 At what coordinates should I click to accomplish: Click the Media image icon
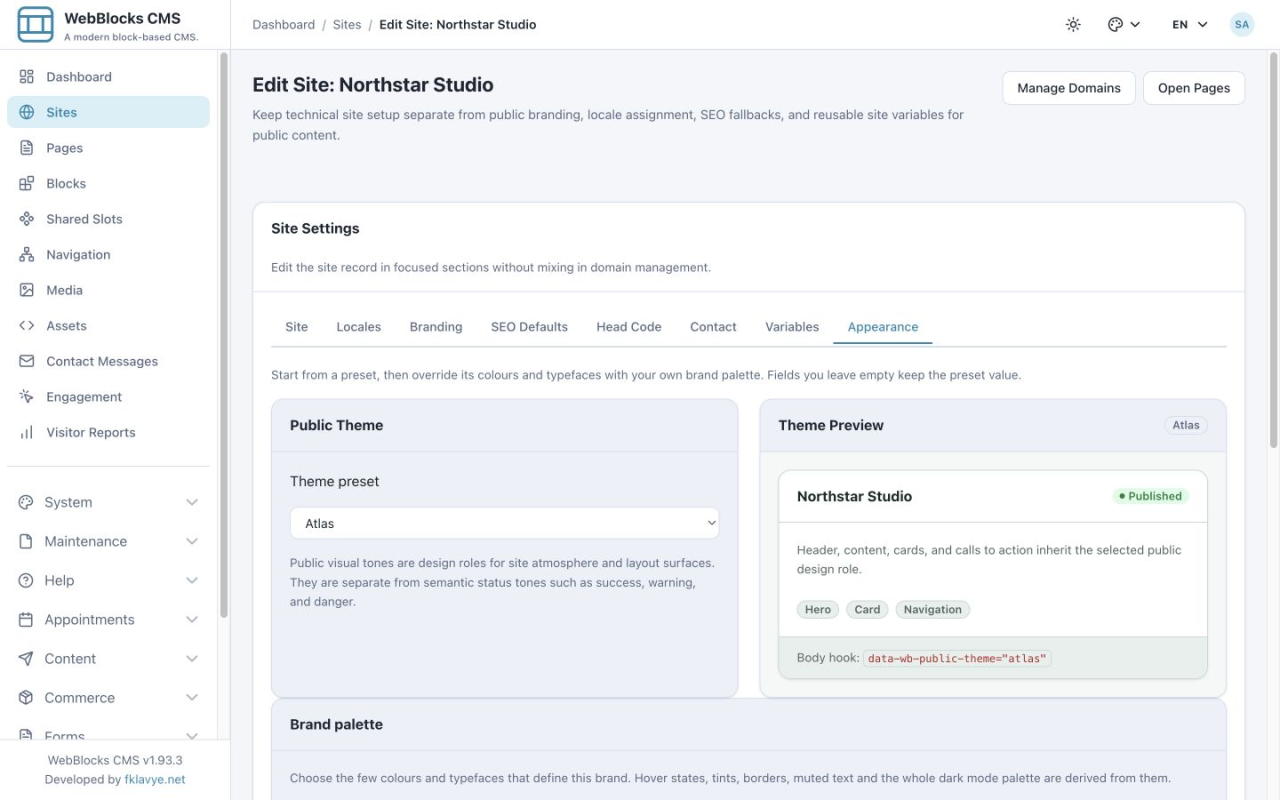pos(27,290)
